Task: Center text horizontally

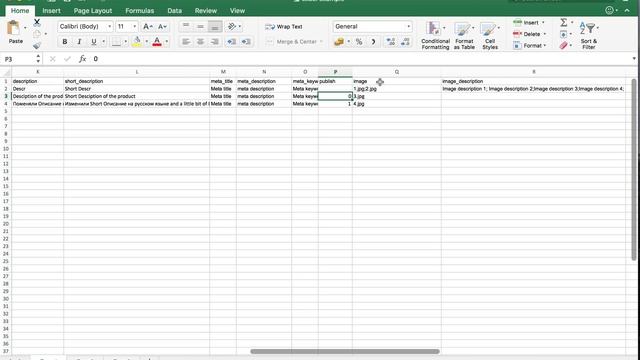Action: 200,42
